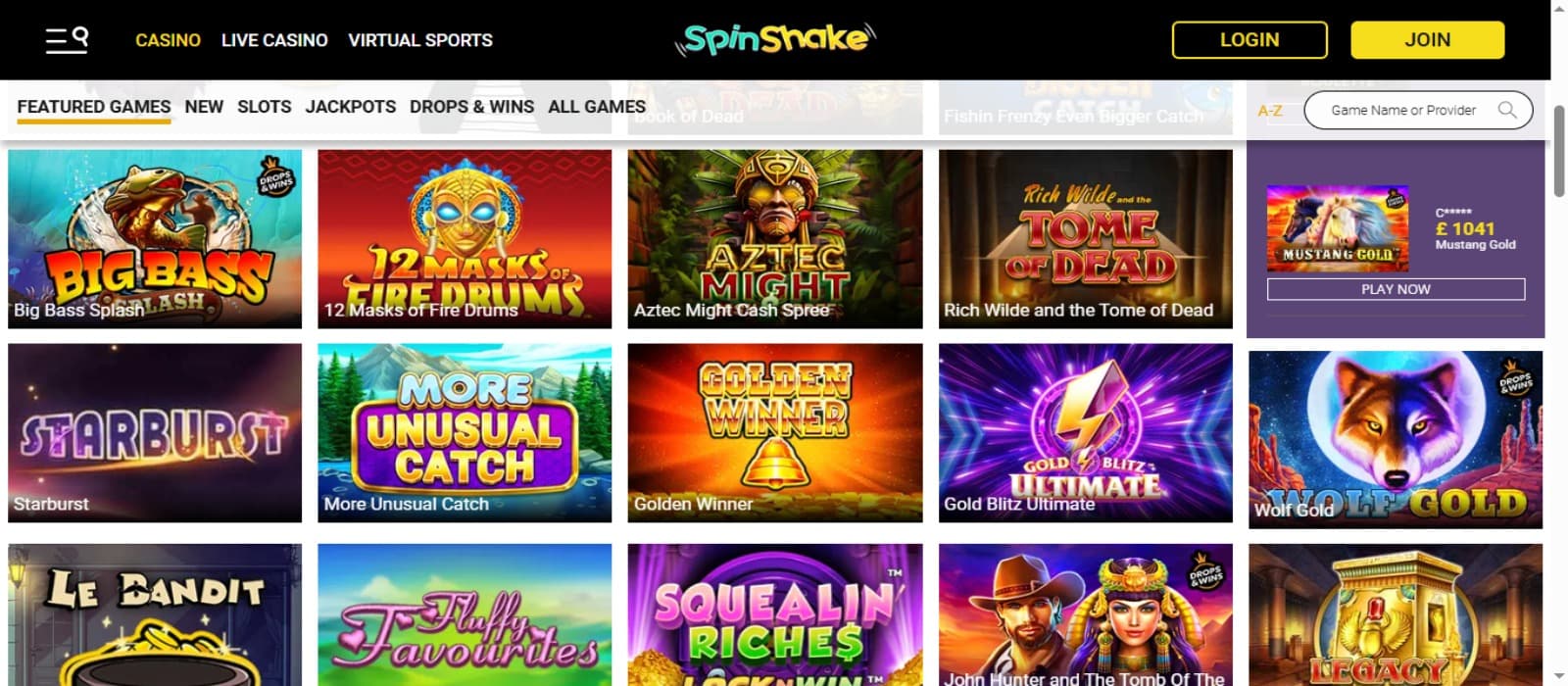Switch to the Live Casino section
The width and height of the screenshot is (1568, 686).
274,40
